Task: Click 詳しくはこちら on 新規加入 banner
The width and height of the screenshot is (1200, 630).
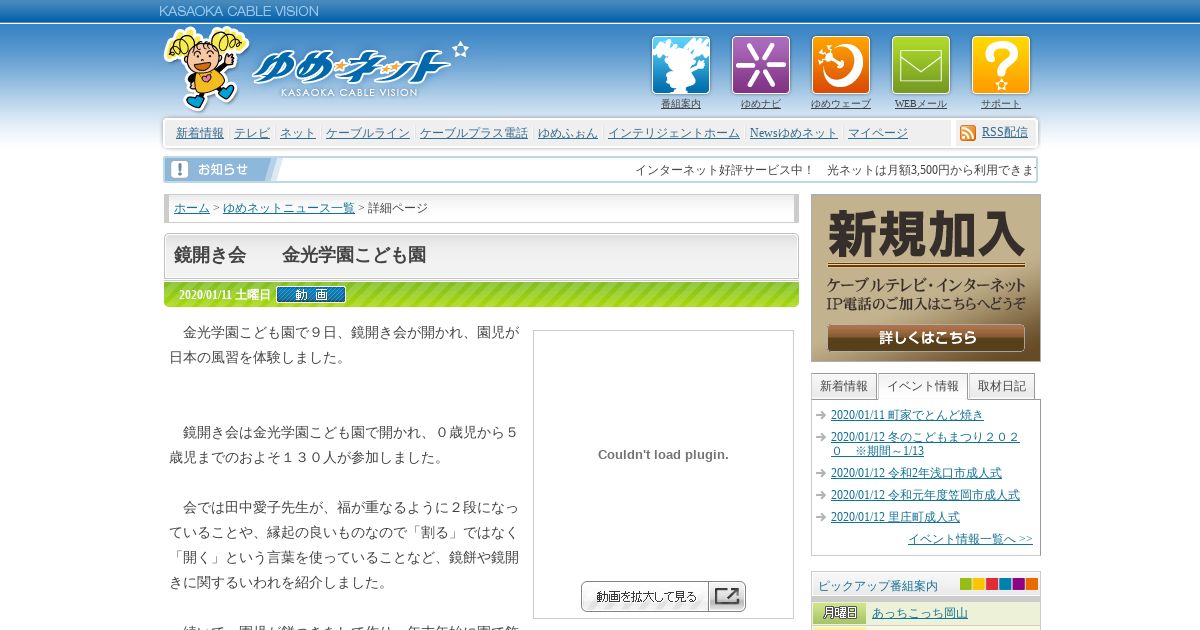Action: [x=926, y=338]
